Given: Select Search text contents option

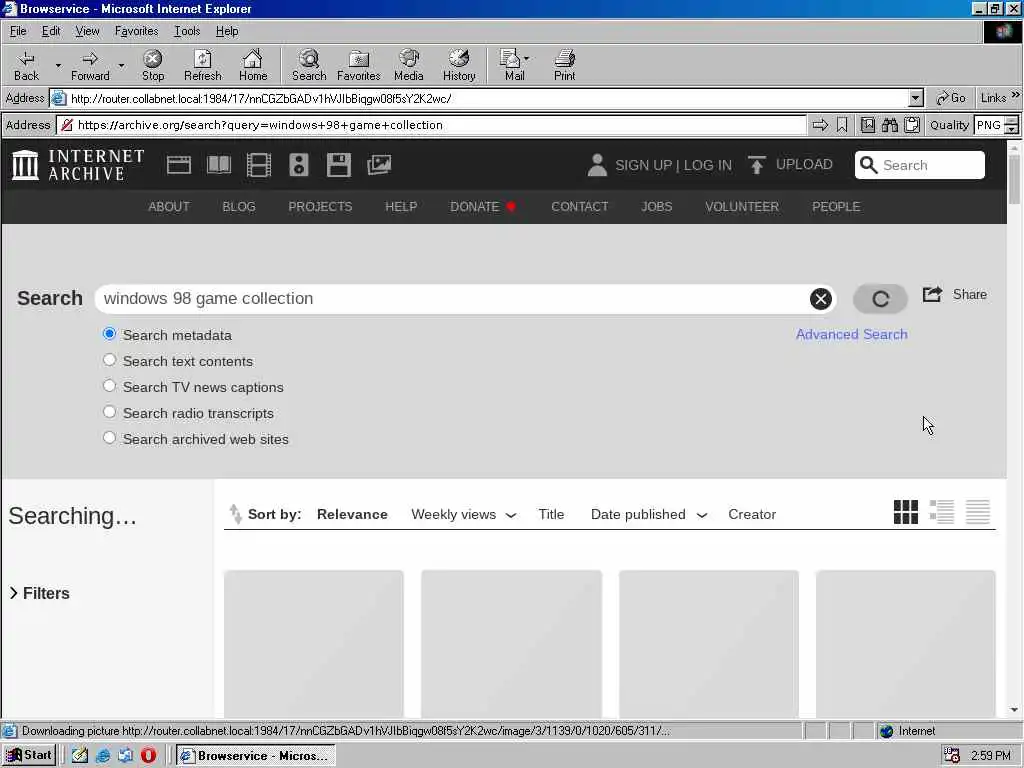Looking at the screenshot, I should 109,360.
